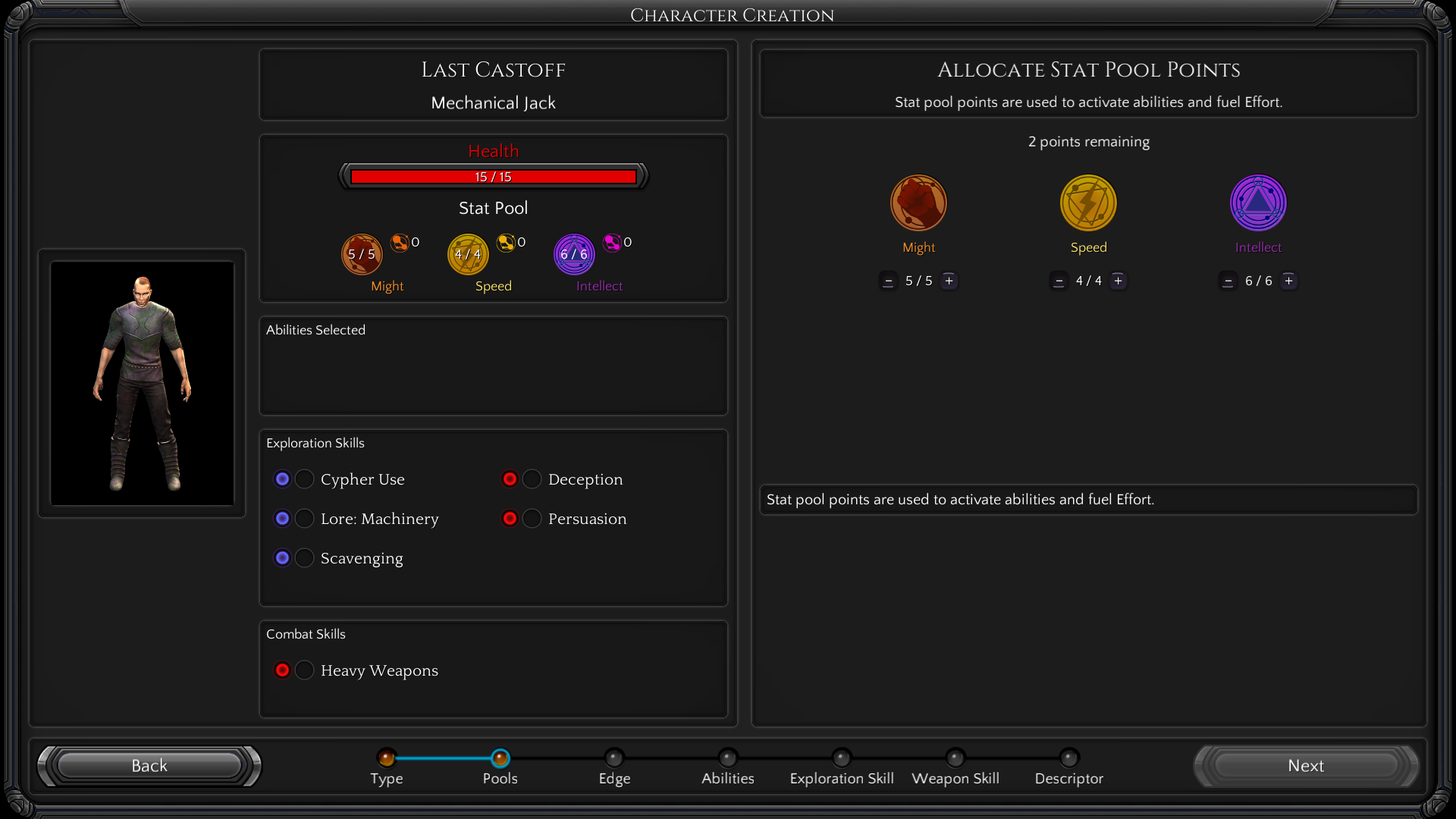This screenshot has width=1456, height=819.
Task: Go to the Type step marker
Action: point(386,758)
